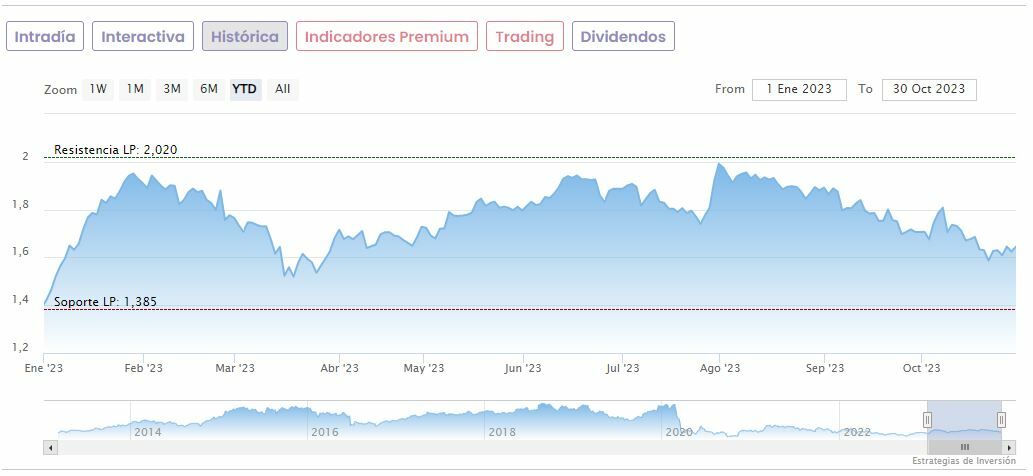Open the Interactiva tab
The width and height of the screenshot is (1033, 476).
[143, 37]
